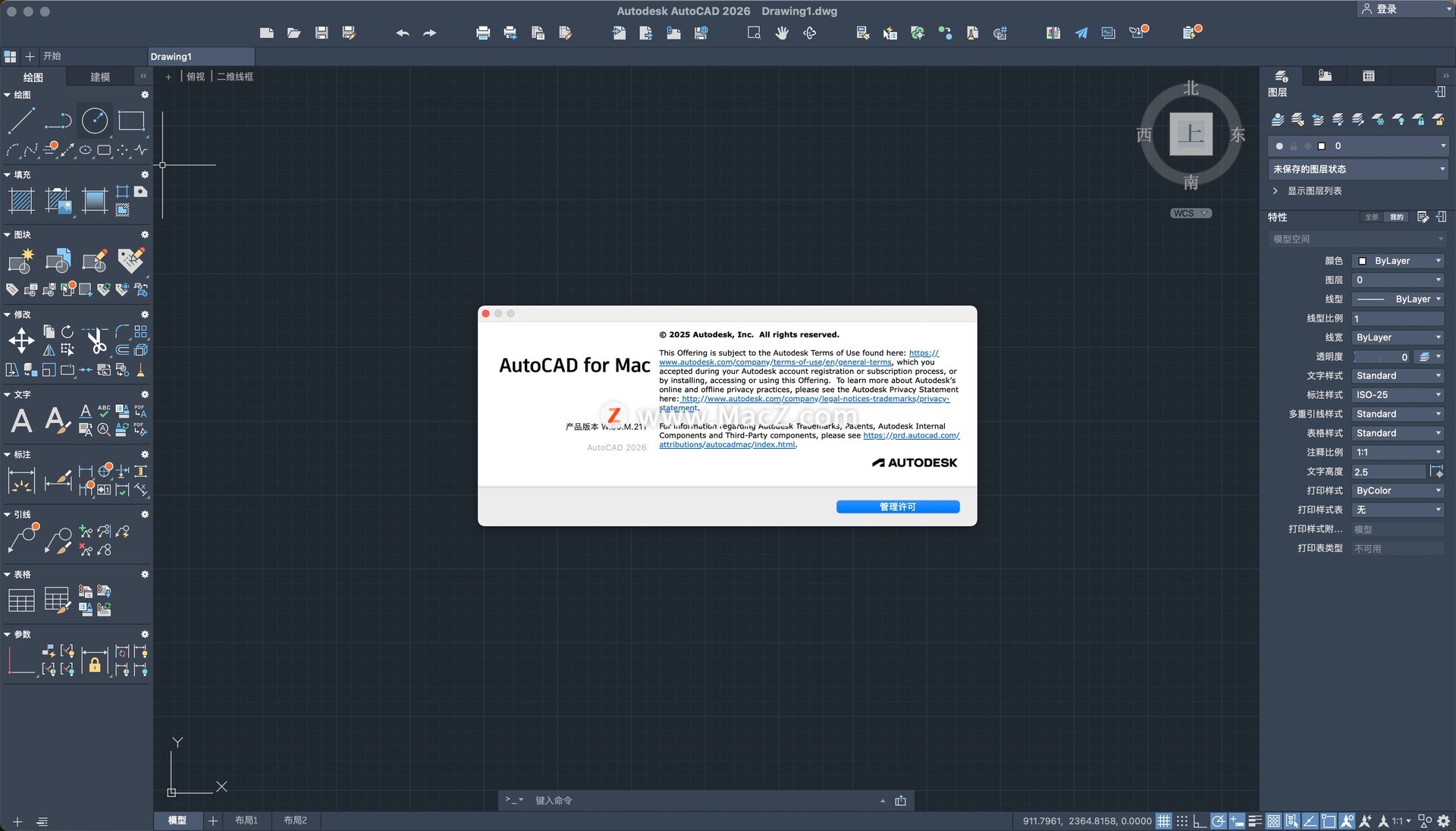Select the Multileader tool
The image size is (1456, 831).
pyautogui.click(x=23, y=540)
